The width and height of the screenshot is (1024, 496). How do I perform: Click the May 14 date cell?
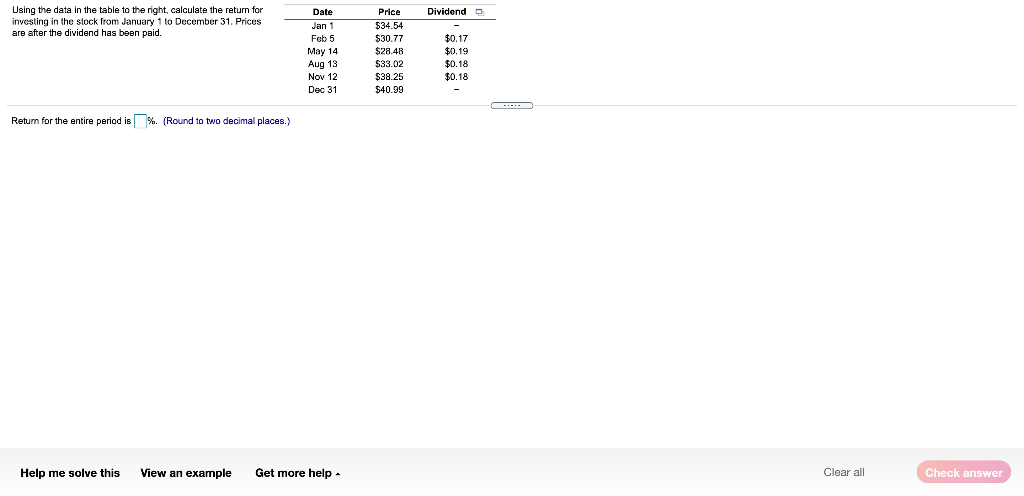323,51
